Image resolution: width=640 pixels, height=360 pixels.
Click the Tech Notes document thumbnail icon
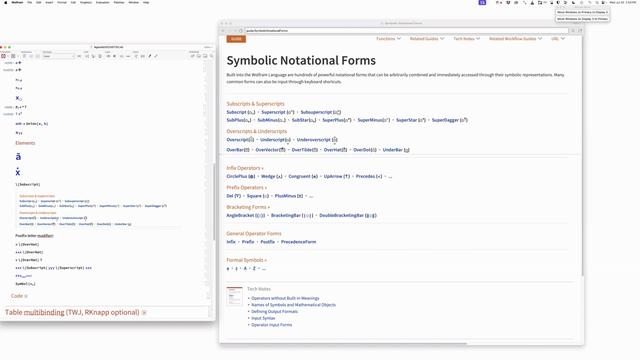[x=234, y=296]
